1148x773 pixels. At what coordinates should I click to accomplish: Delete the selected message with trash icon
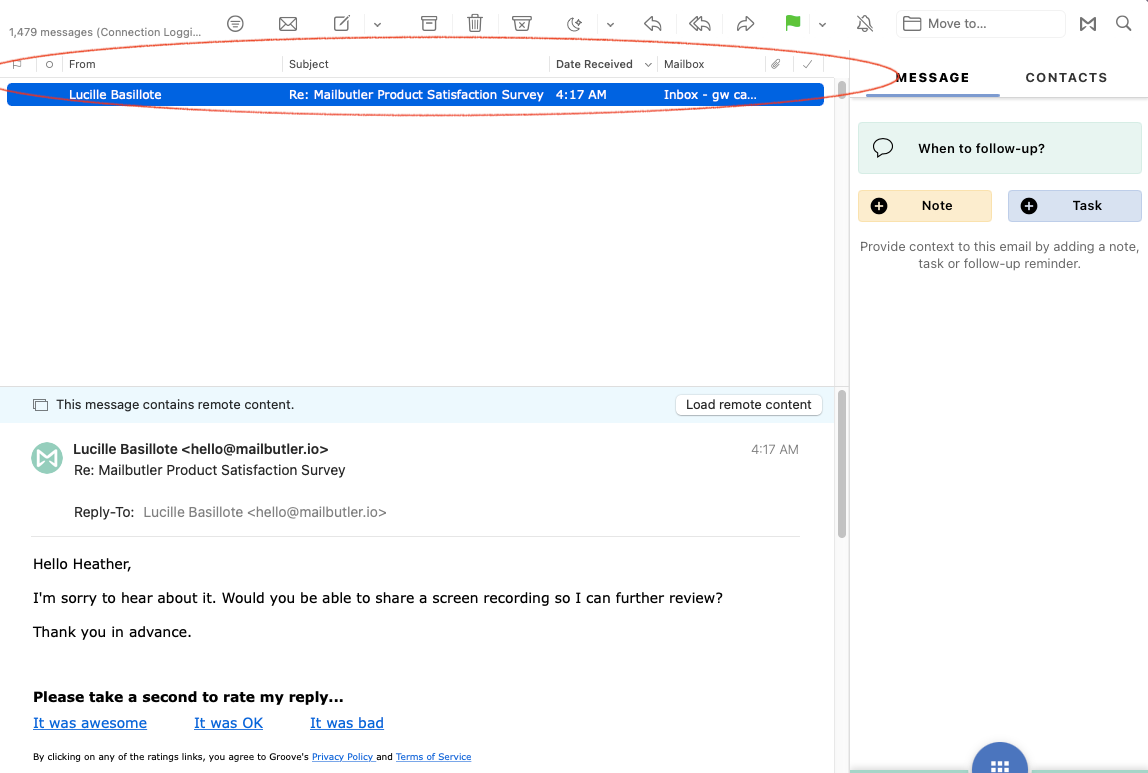click(474, 23)
